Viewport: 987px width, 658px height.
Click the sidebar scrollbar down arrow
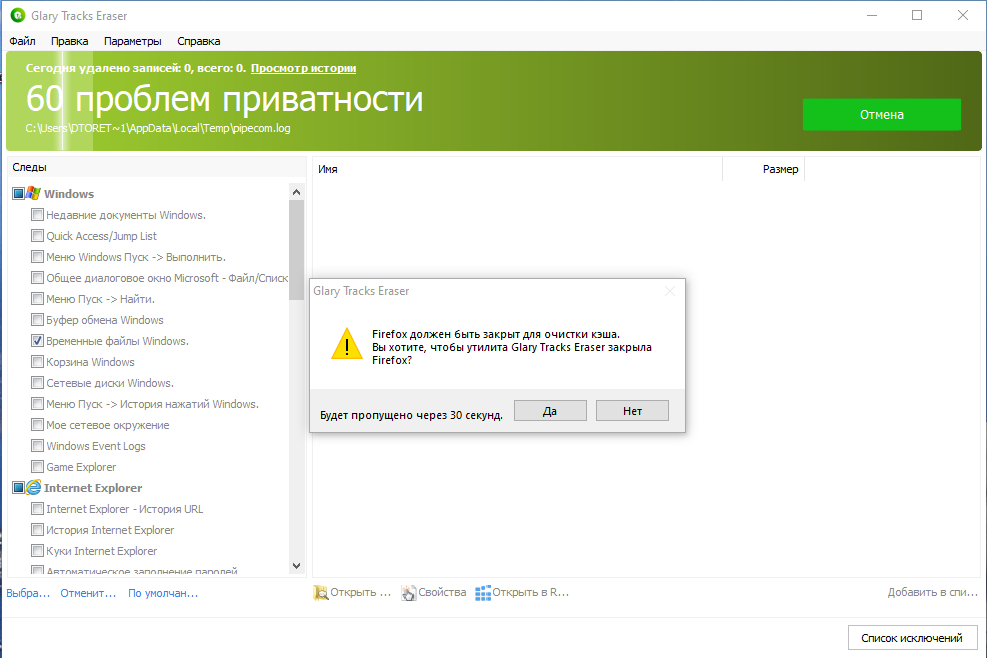295,565
